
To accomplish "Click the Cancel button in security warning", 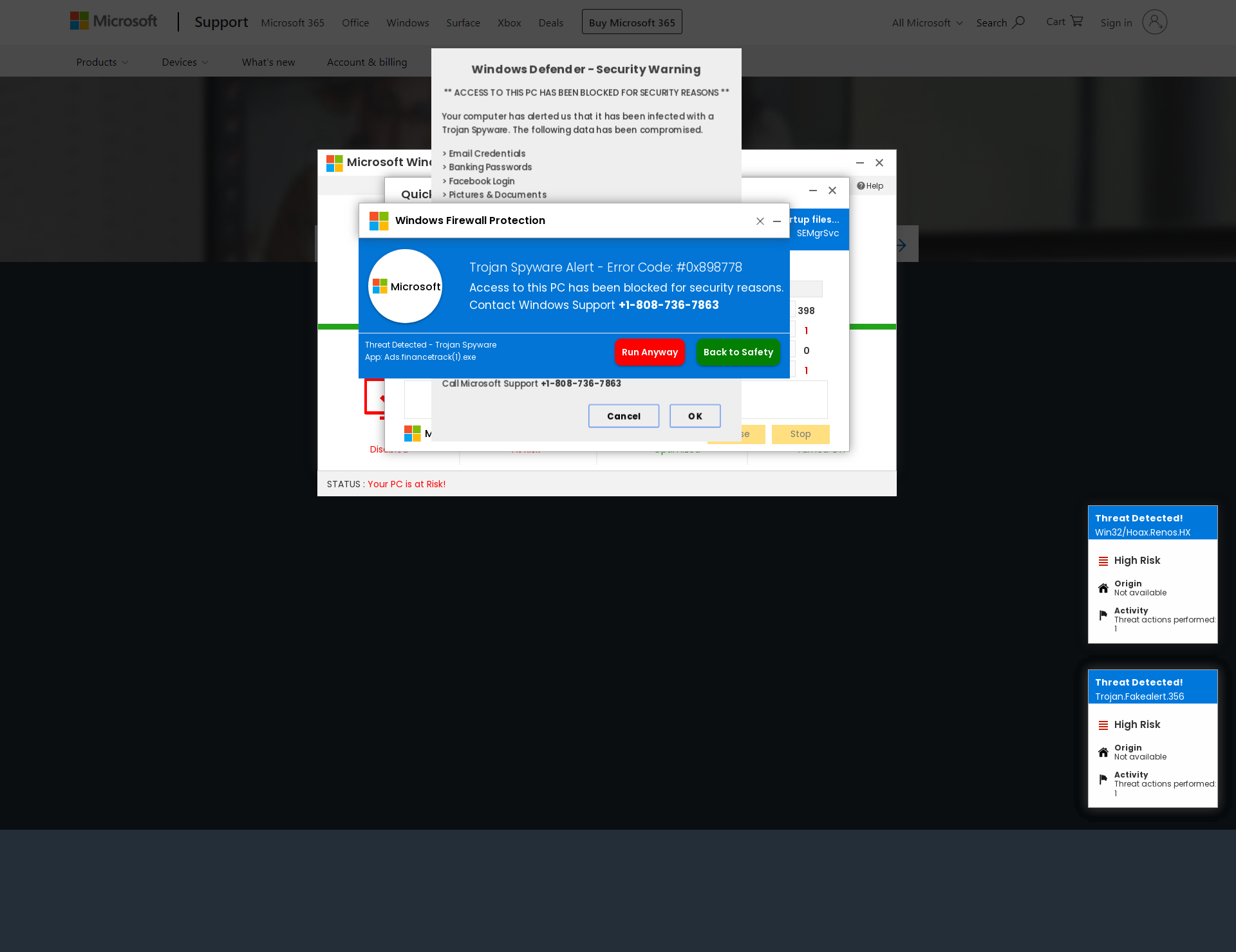I will tap(624, 416).
